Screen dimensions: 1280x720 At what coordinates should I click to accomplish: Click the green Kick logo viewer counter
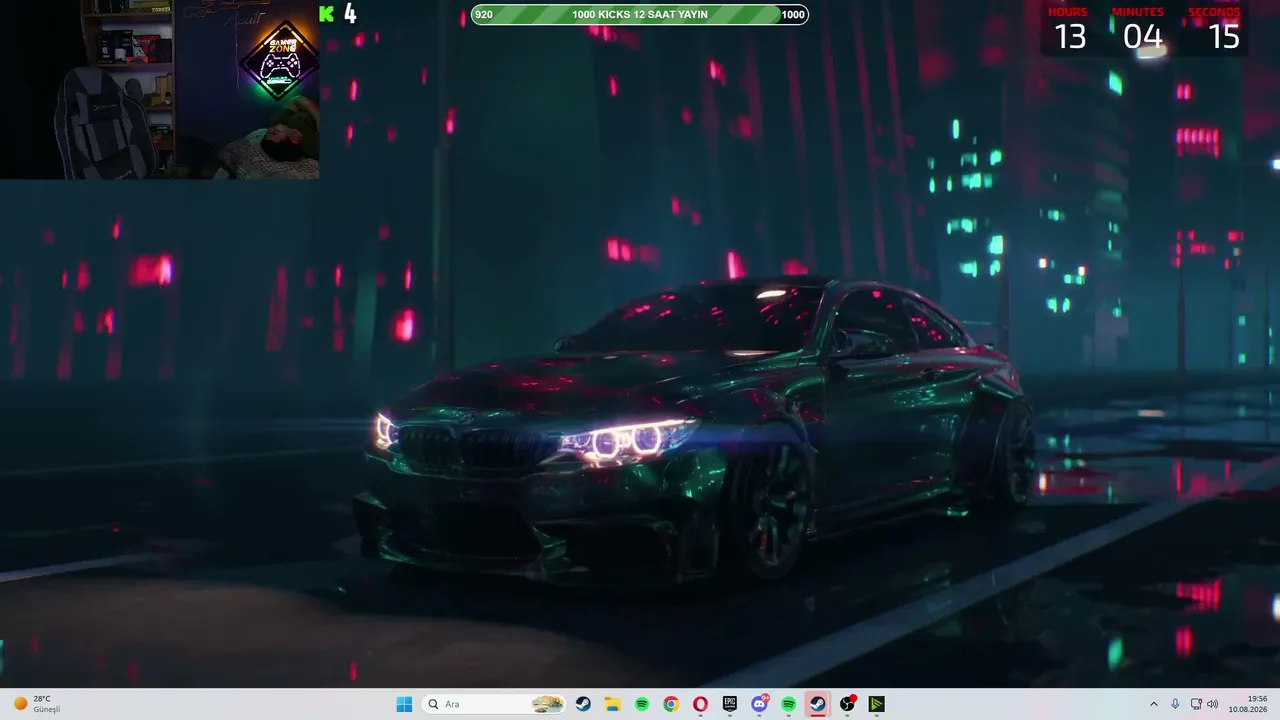(x=337, y=14)
